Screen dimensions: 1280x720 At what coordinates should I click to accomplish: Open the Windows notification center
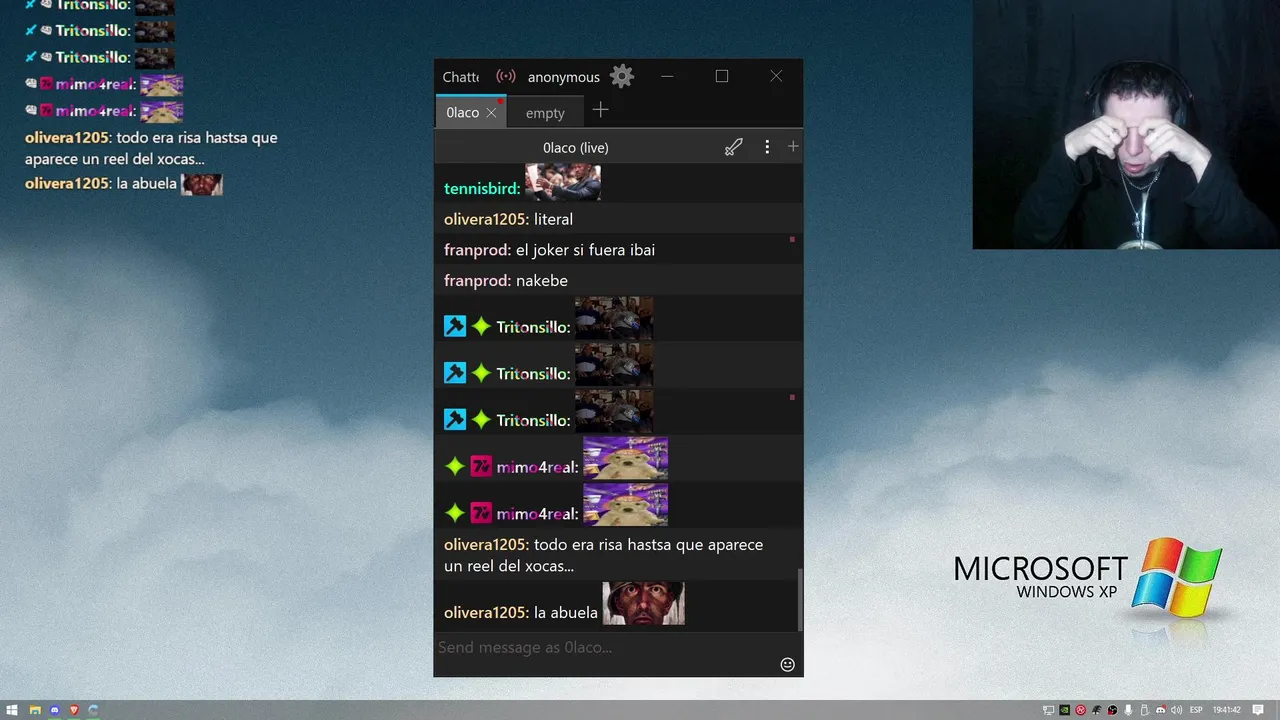(x=1258, y=710)
